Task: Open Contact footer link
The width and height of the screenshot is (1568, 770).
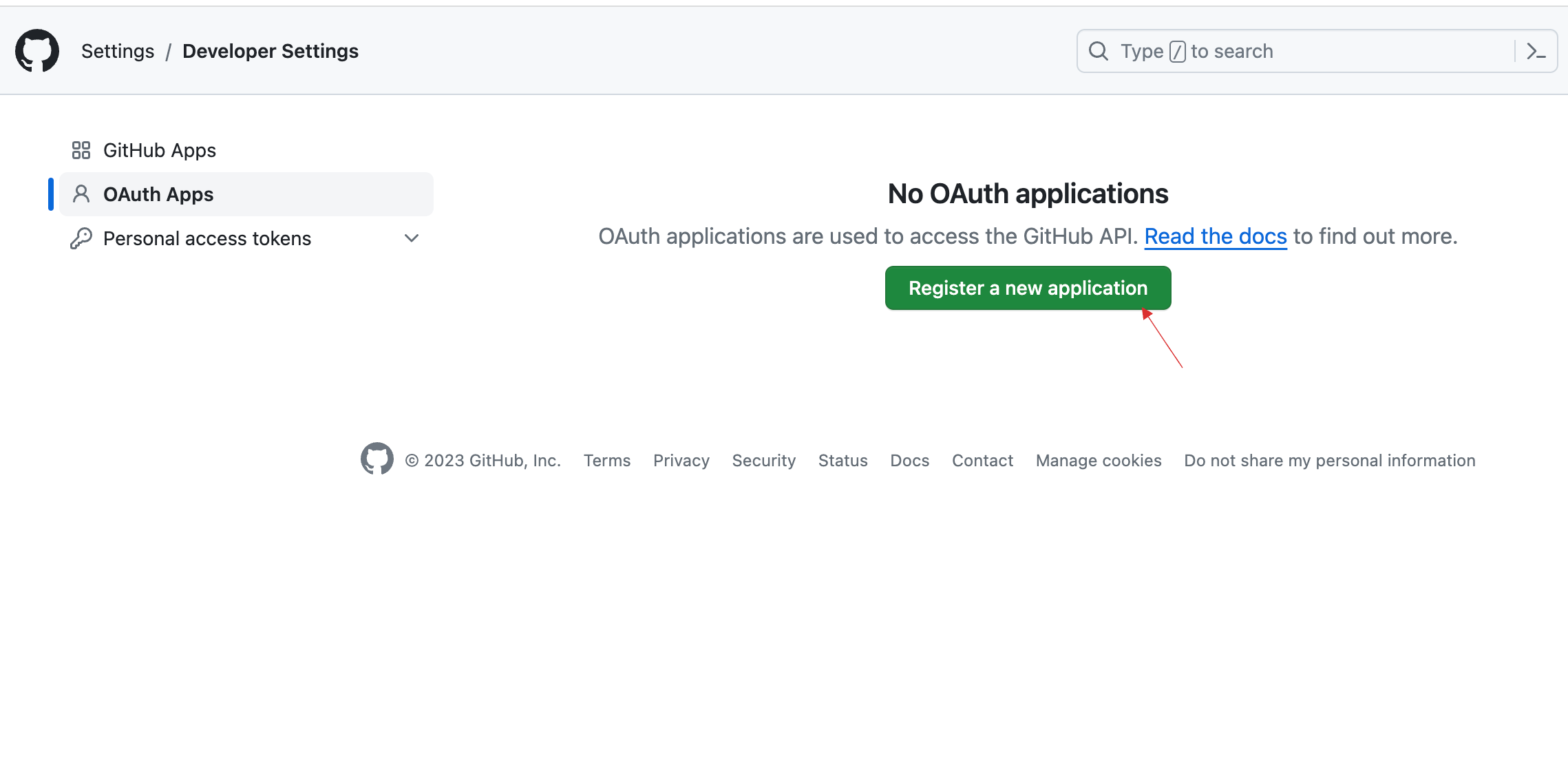Action: pyautogui.click(x=983, y=460)
